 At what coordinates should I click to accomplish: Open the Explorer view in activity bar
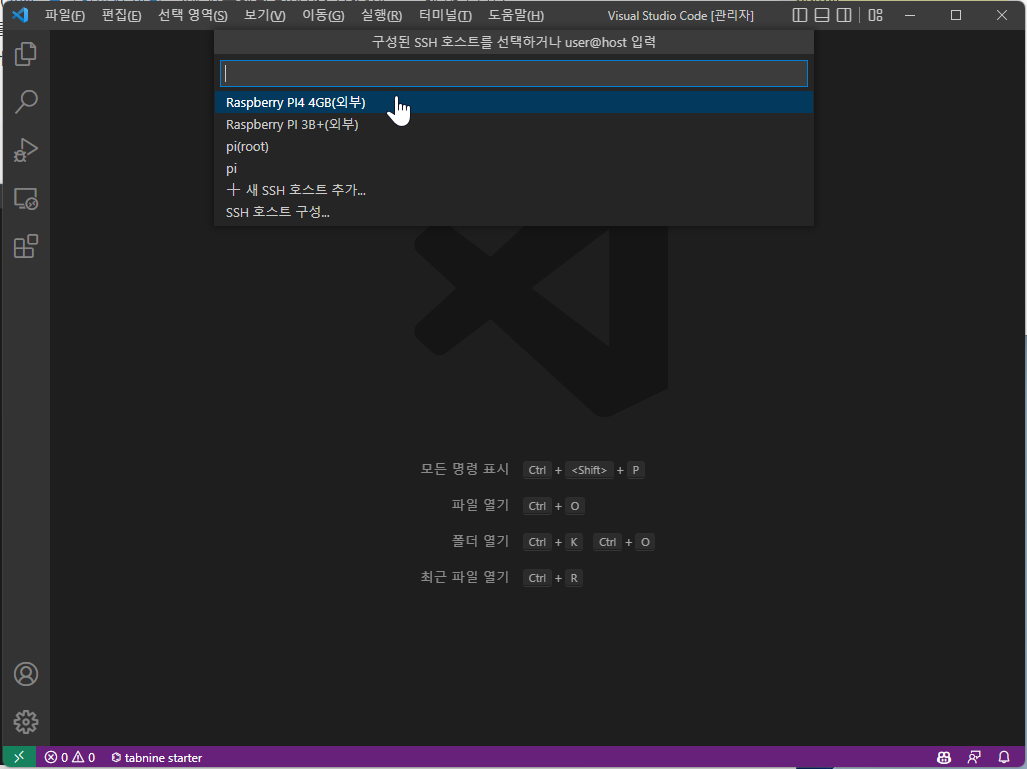[26, 54]
